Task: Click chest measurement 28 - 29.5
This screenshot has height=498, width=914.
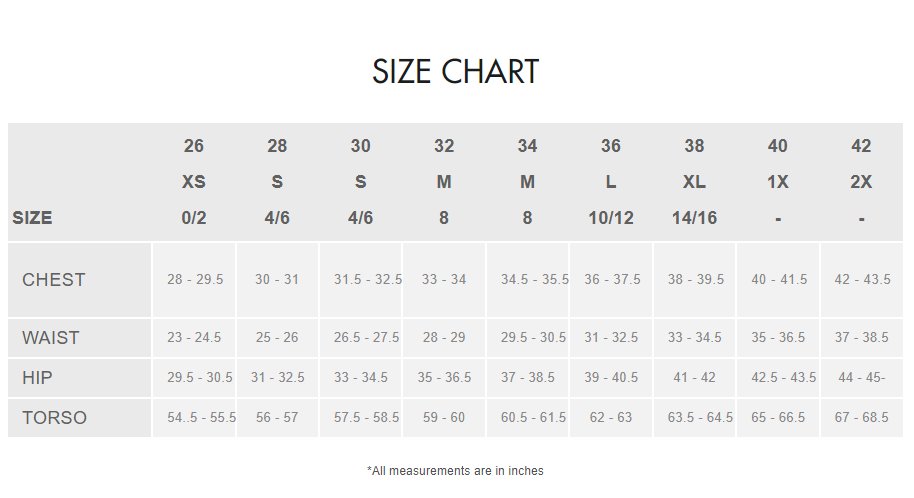Action: (195, 280)
